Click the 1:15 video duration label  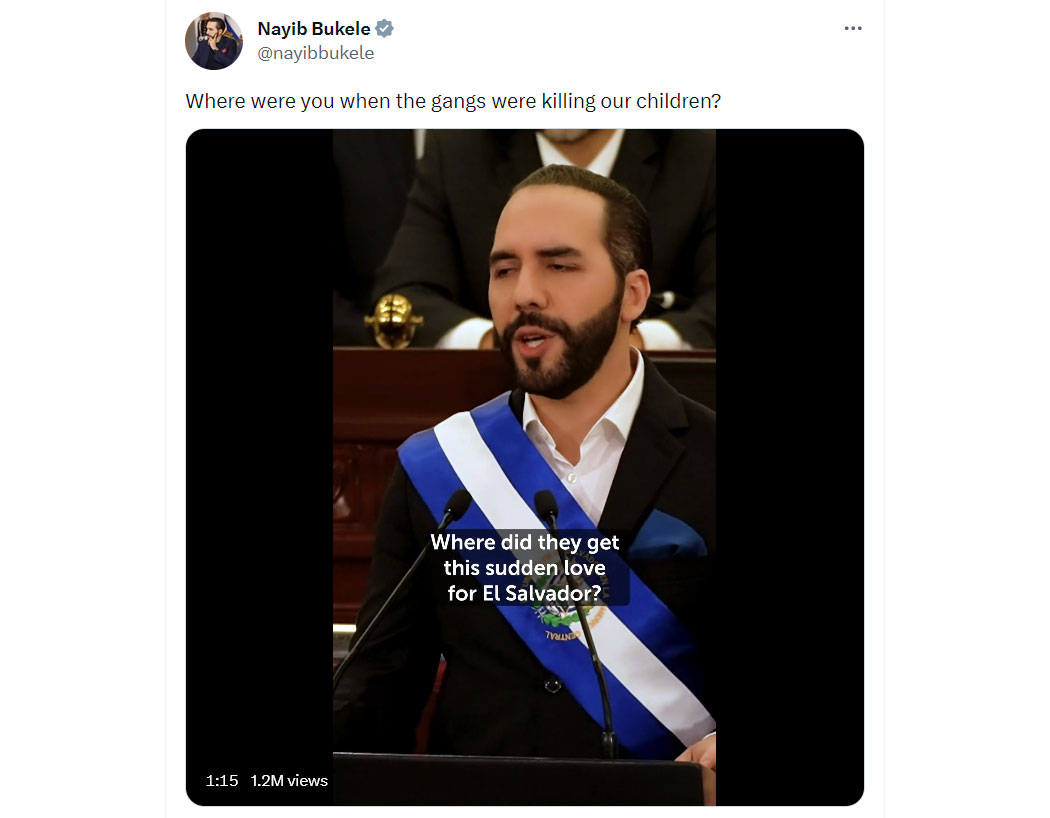point(222,781)
